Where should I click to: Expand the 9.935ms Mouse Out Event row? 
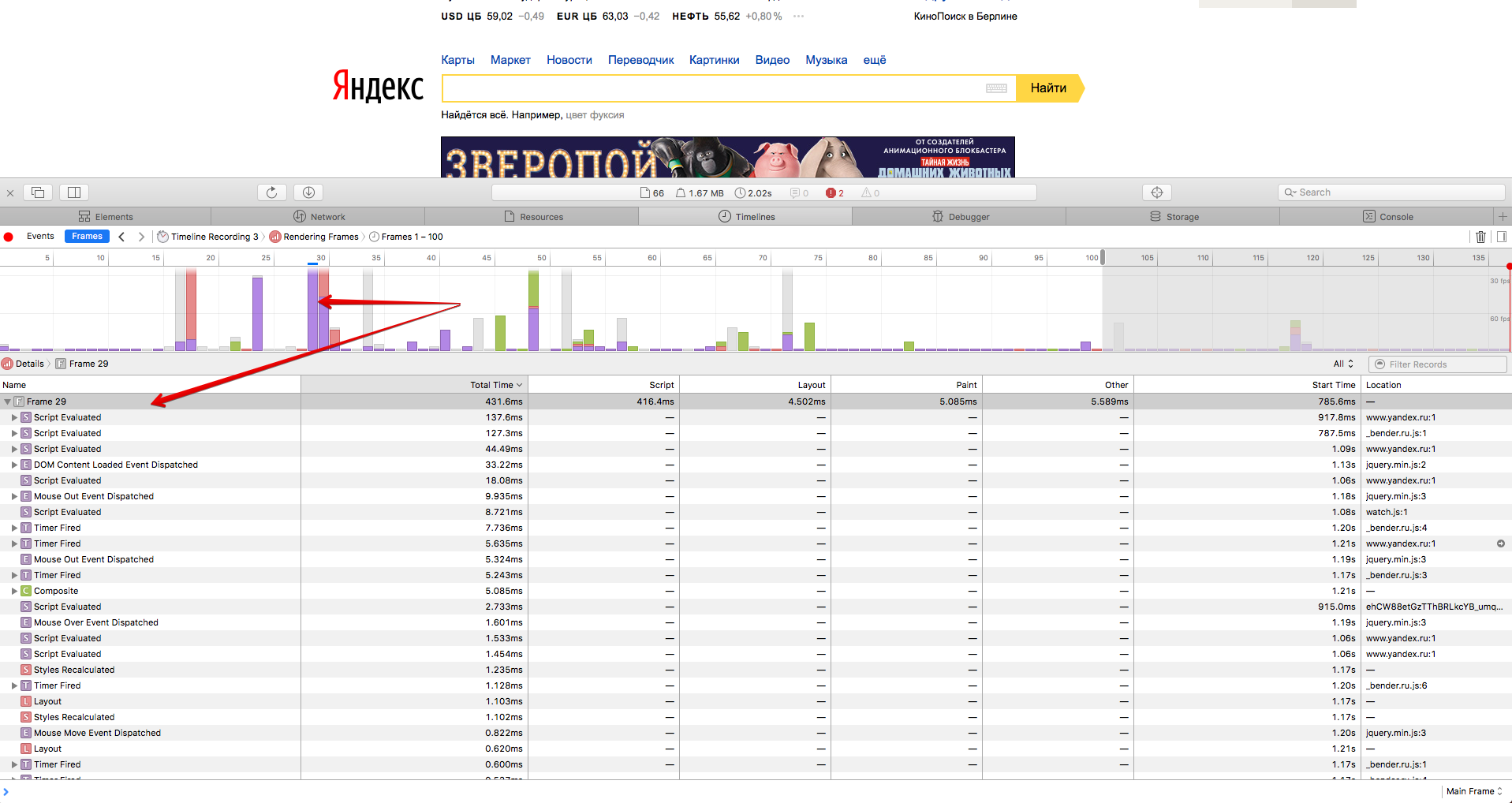(x=14, y=496)
